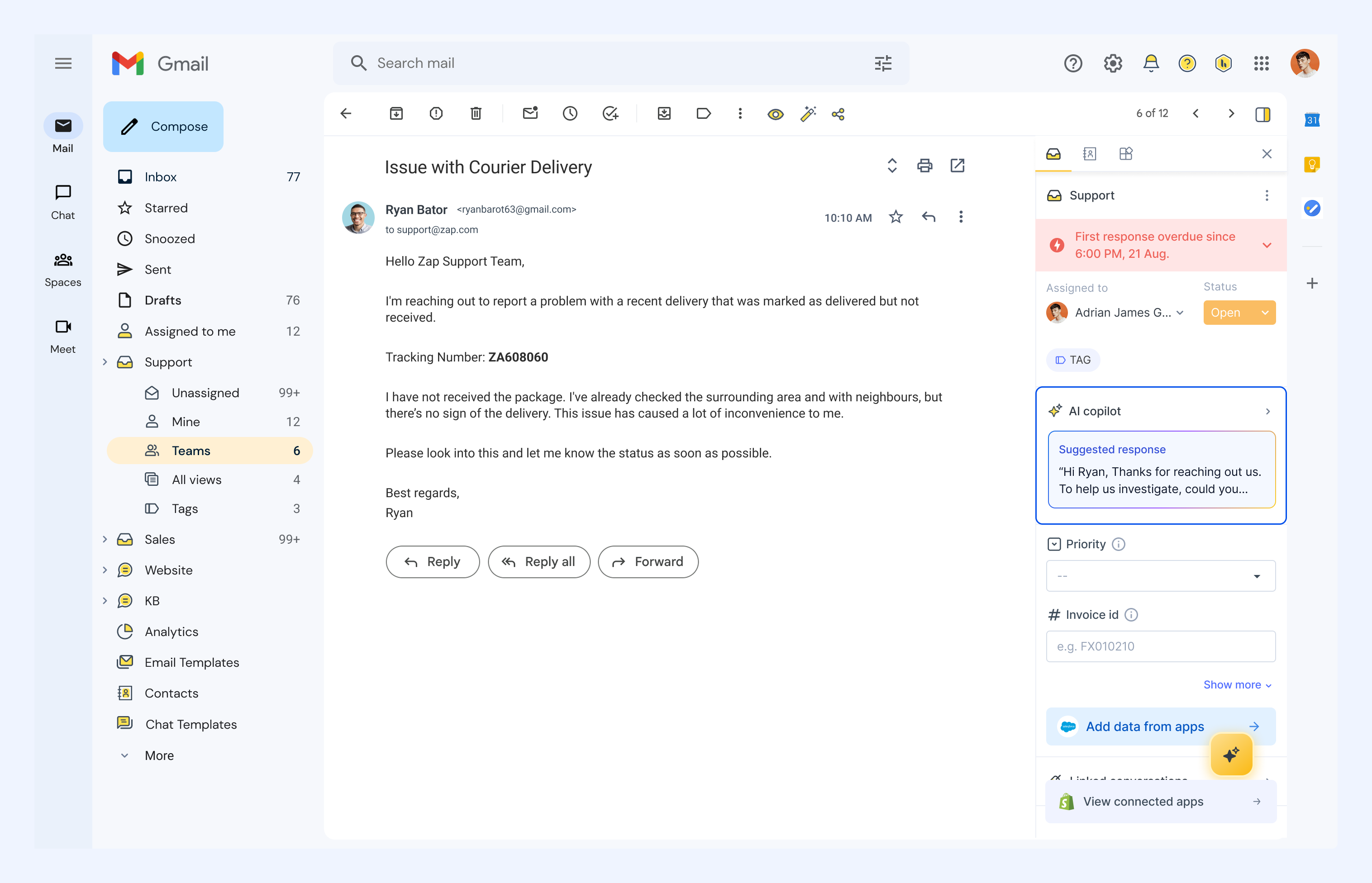The width and height of the screenshot is (1372, 883).
Task: Expand the Support folder in the sidebar
Action: [105, 362]
